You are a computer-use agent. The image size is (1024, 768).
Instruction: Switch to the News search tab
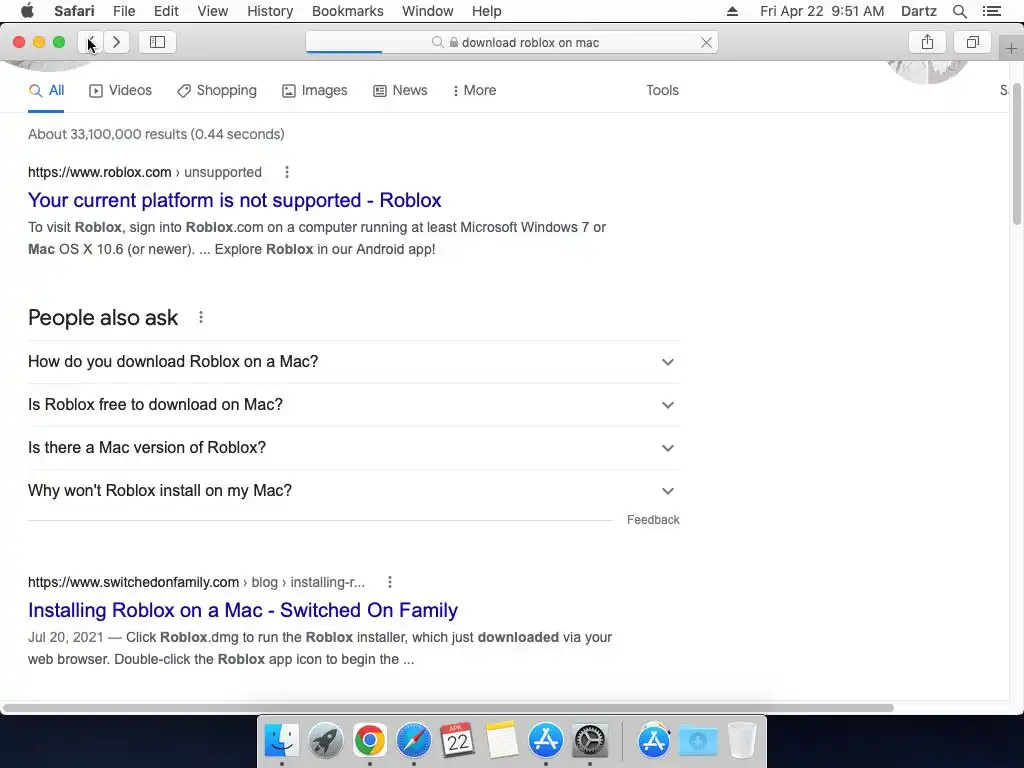[400, 91]
